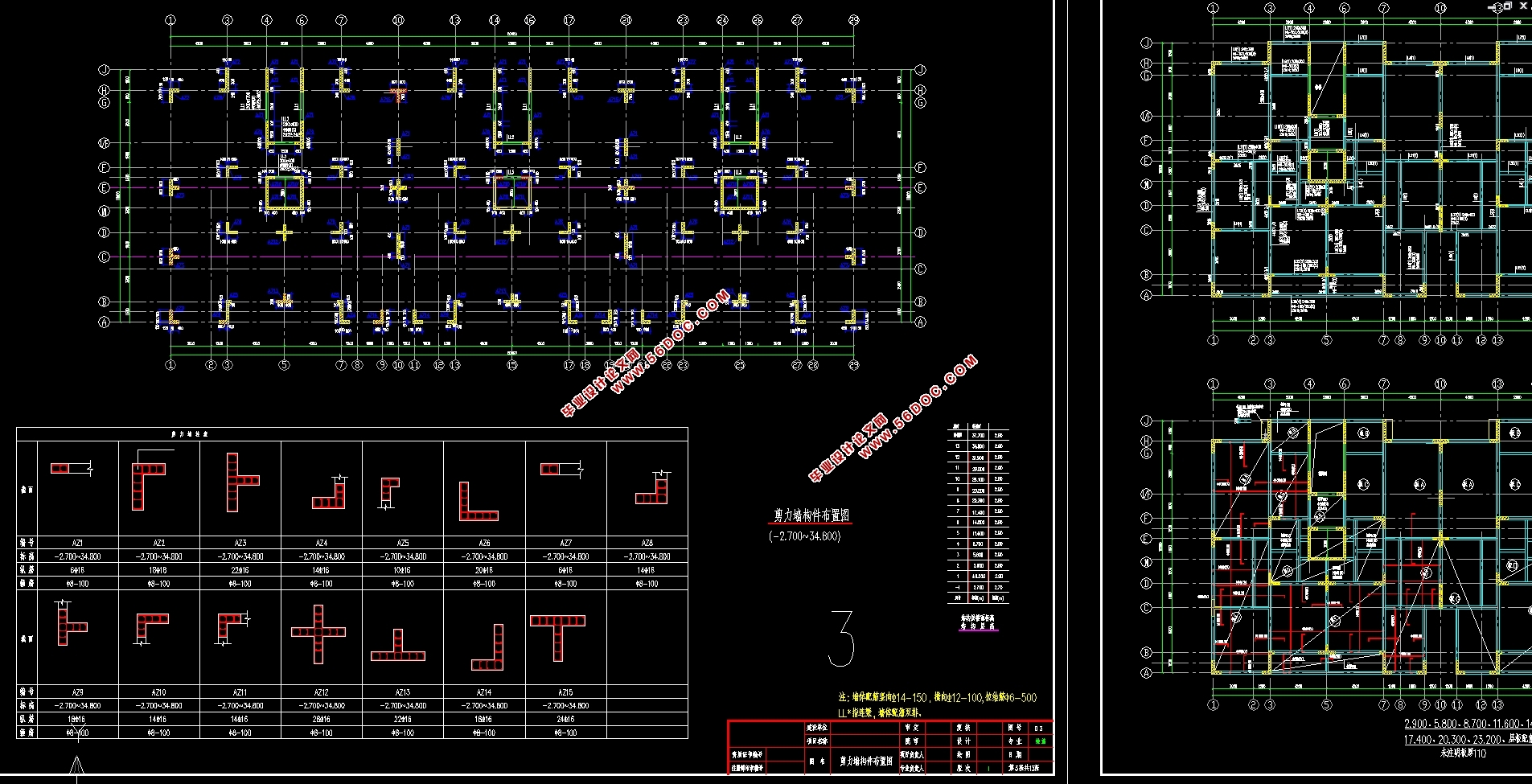Viewport: 1532px width, 784px height.
Task: Select the 未注明板厚110 note on the slab drawing
Action: coord(1462,753)
